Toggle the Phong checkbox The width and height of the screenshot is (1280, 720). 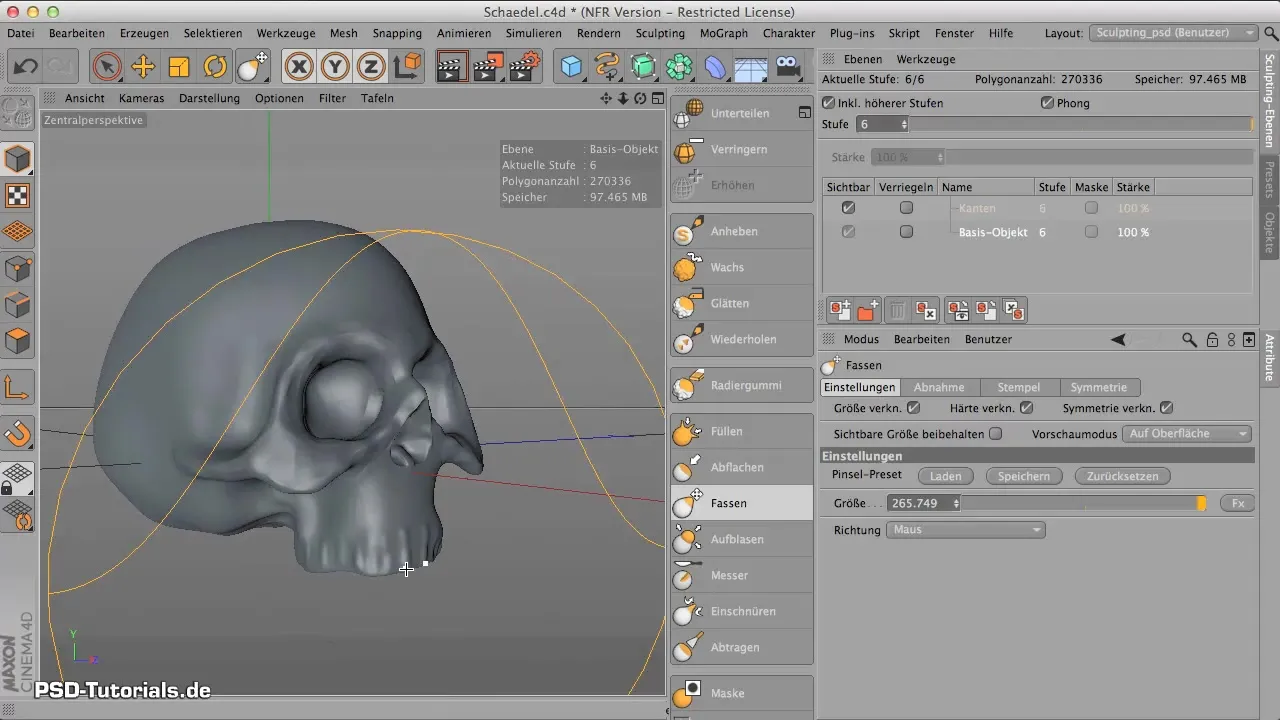[x=1047, y=103]
